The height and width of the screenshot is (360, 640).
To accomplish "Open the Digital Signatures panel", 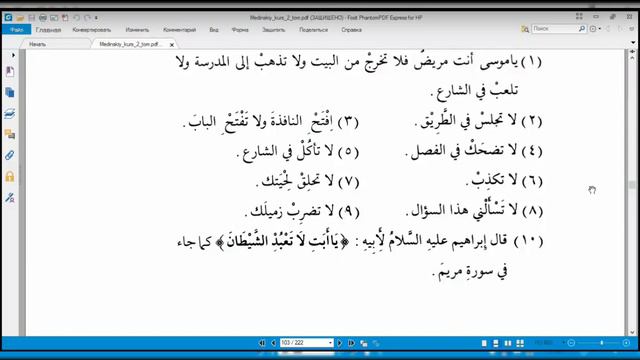I will pos(10,198).
